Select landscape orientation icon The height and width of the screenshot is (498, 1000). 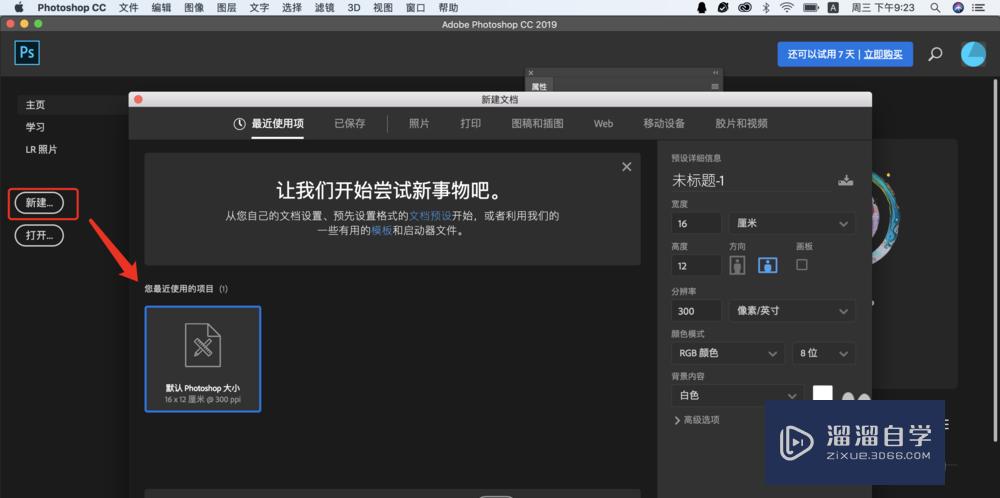coord(767,265)
